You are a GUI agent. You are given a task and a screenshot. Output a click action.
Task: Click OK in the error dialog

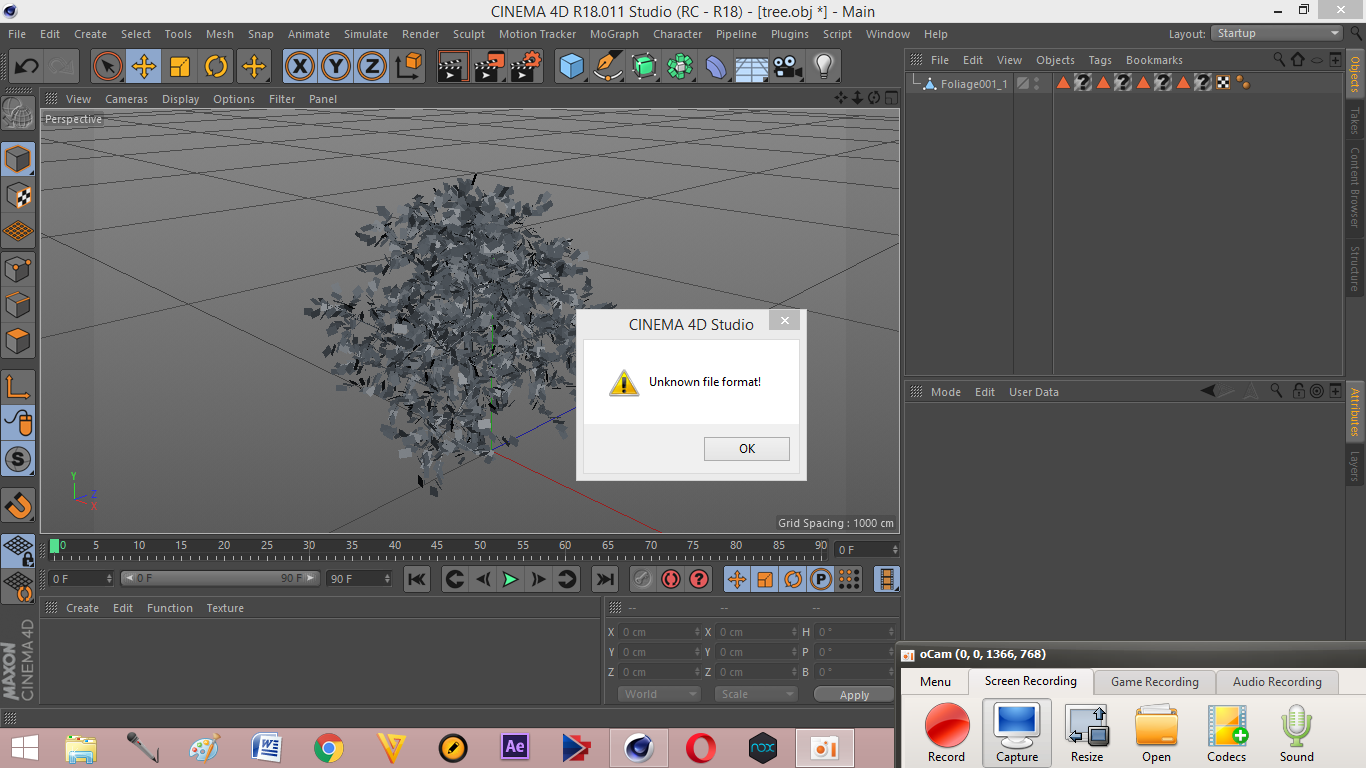pyautogui.click(x=747, y=449)
